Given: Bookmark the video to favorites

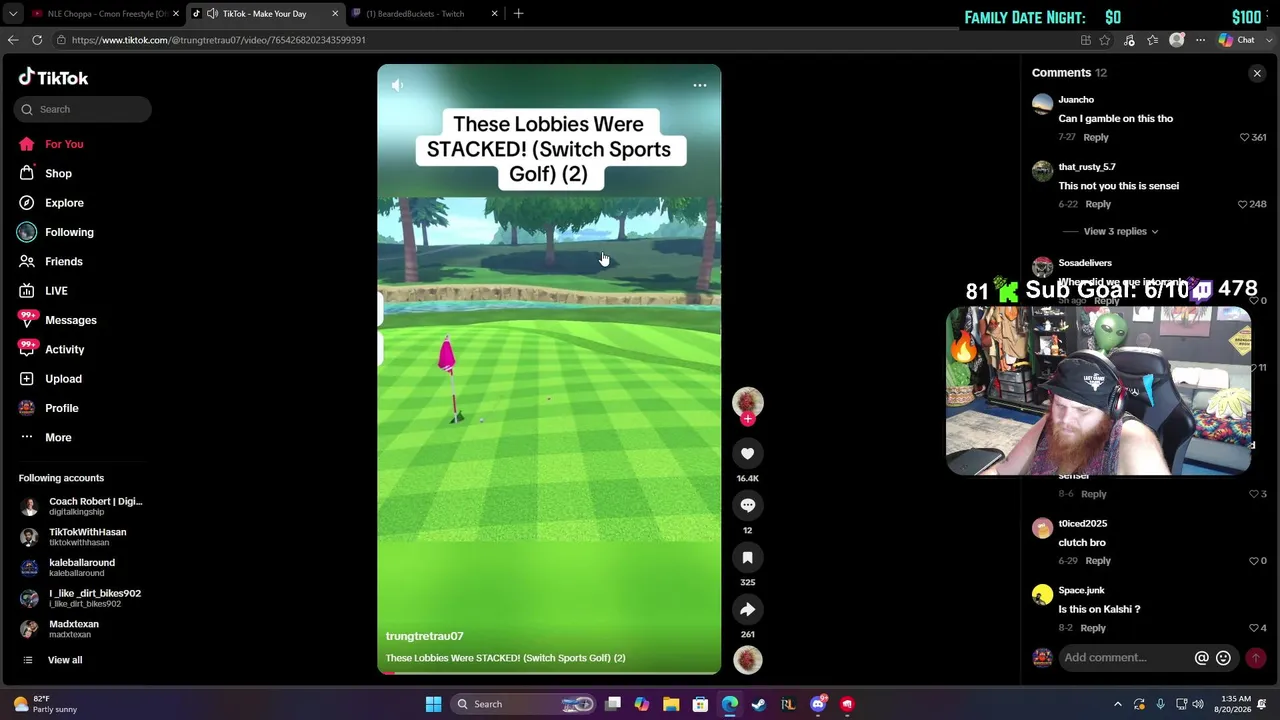Looking at the screenshot, I should click(x=747, y=558).
